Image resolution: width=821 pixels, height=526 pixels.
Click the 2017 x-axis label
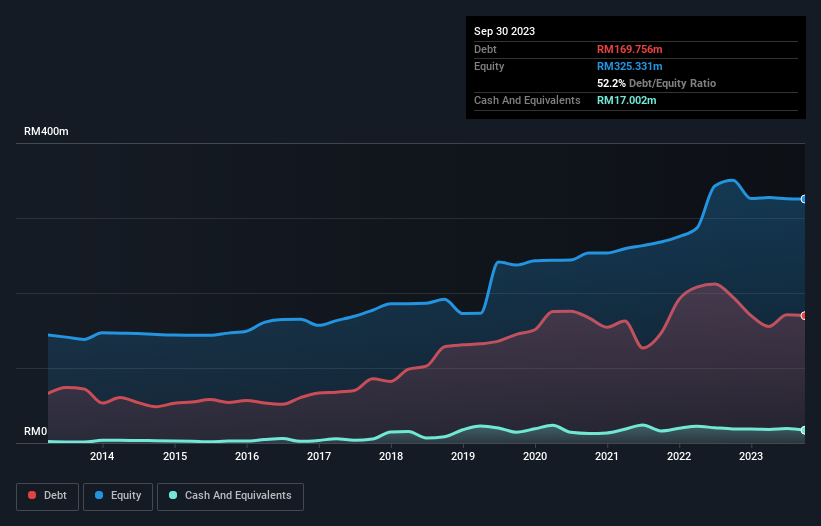click(319, 456)
